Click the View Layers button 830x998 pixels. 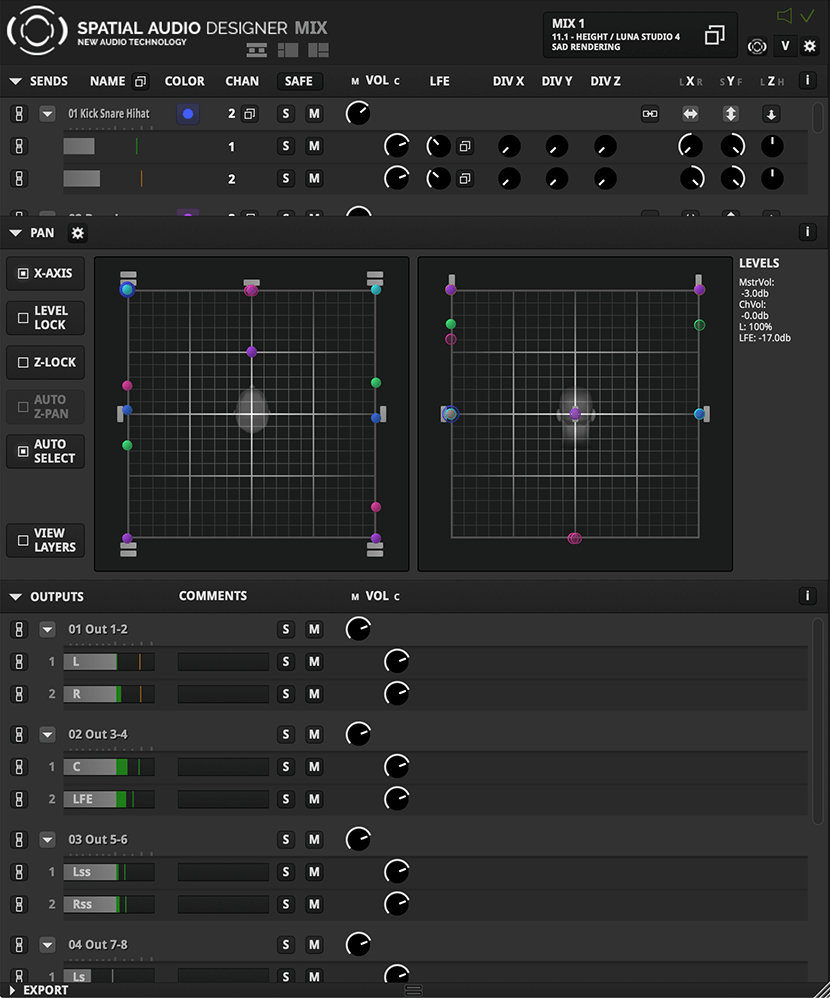(x=45, y=540)
